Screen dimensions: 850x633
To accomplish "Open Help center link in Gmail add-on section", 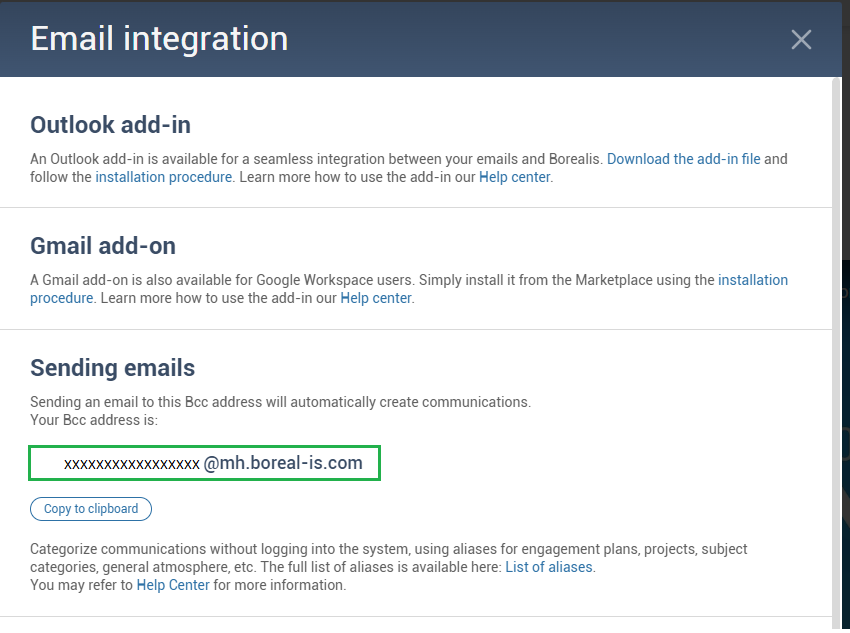I will [x=376, y=298].
